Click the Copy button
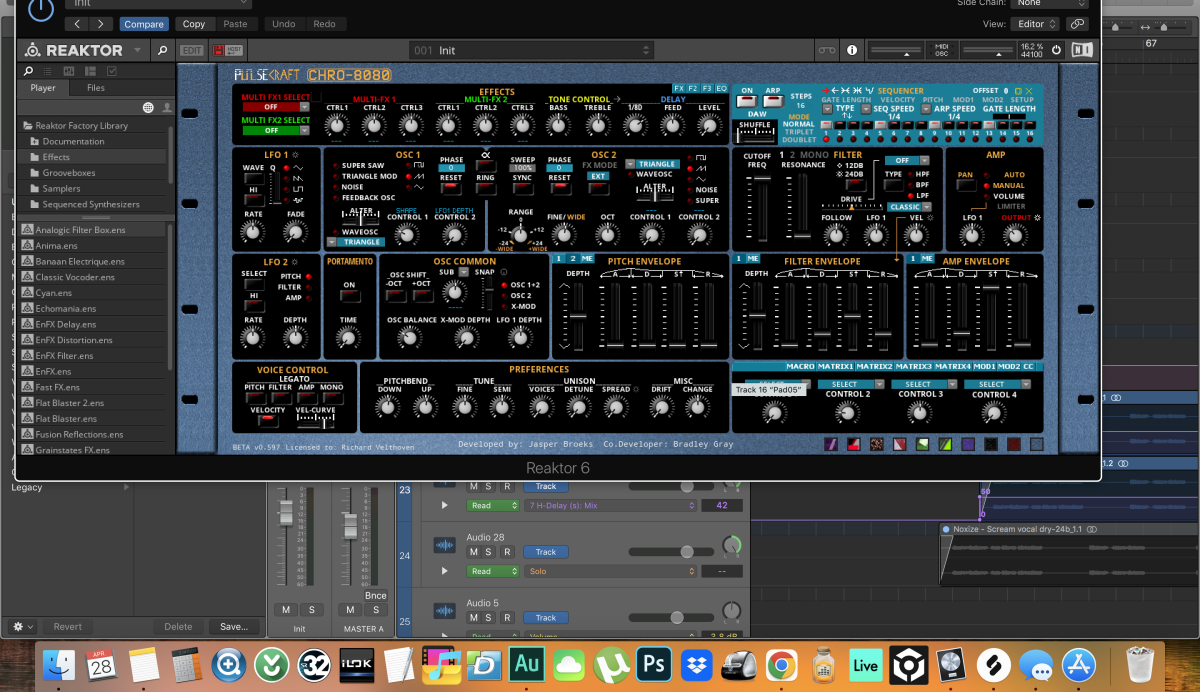 click(x=194, y=24)
